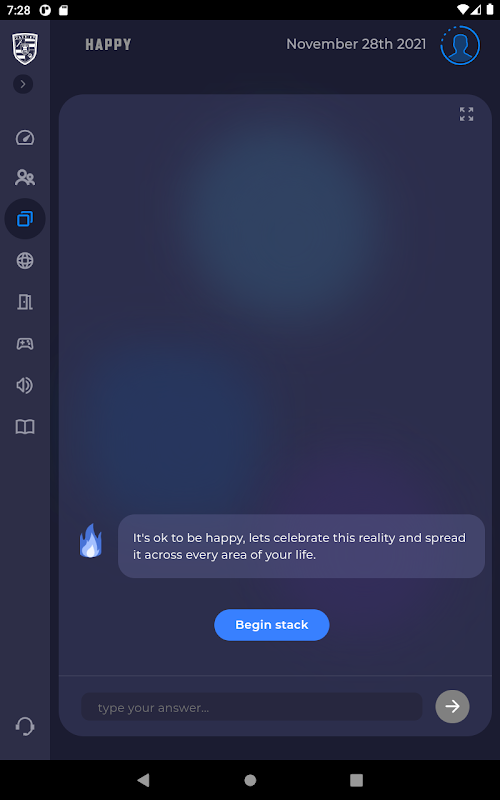Click the blue flame avatar icon
This screenshot has width=500, height=800.
click(x=91, y=541)
